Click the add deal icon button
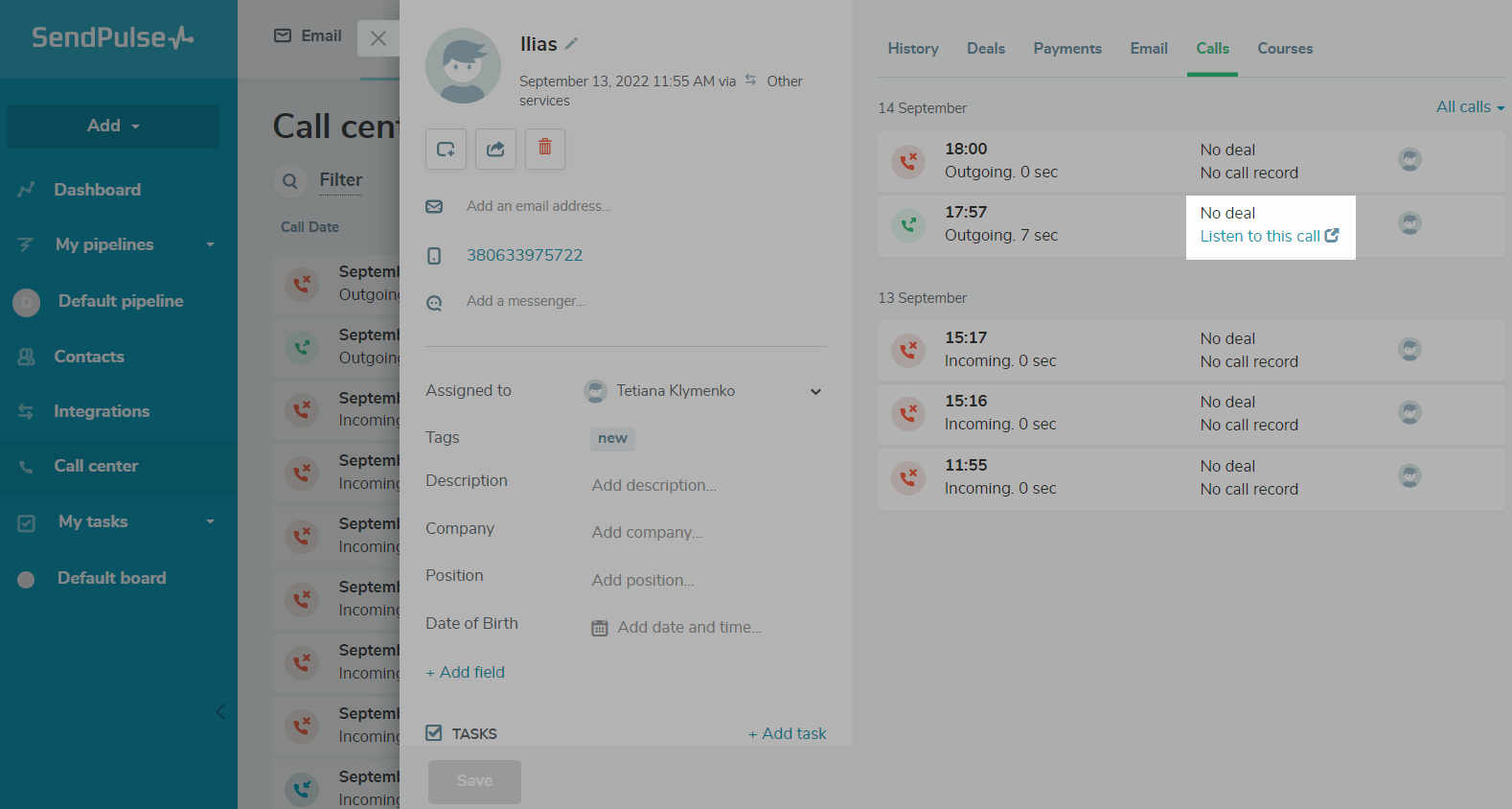Viewport: 1512px width, 809px height. pos(446,149)
